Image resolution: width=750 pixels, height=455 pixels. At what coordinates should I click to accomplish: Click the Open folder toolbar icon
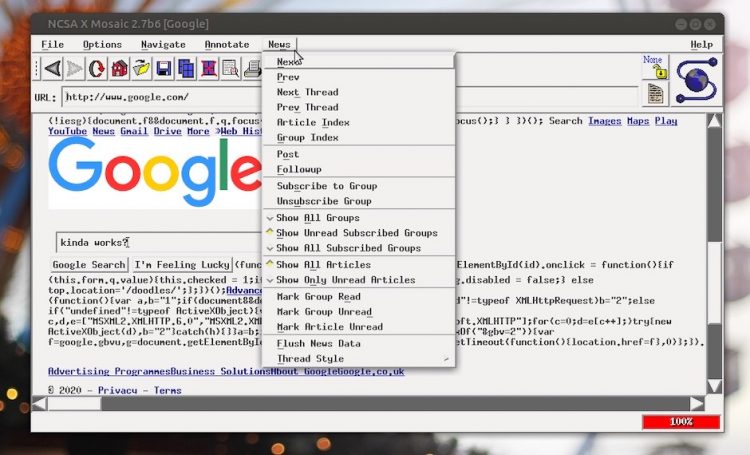[x=142, y=69]
